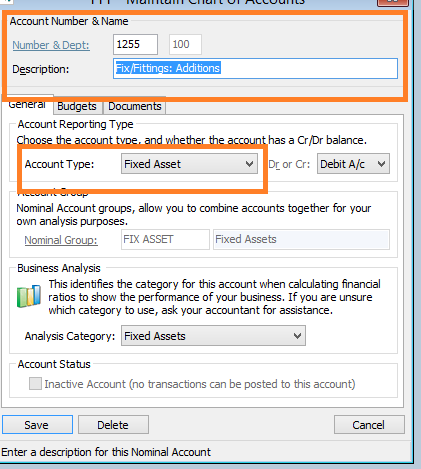The height and width of the screenshot is (469, 421).
Task: Follow the Nominal Group link
Action: click(x=61, y=240)
